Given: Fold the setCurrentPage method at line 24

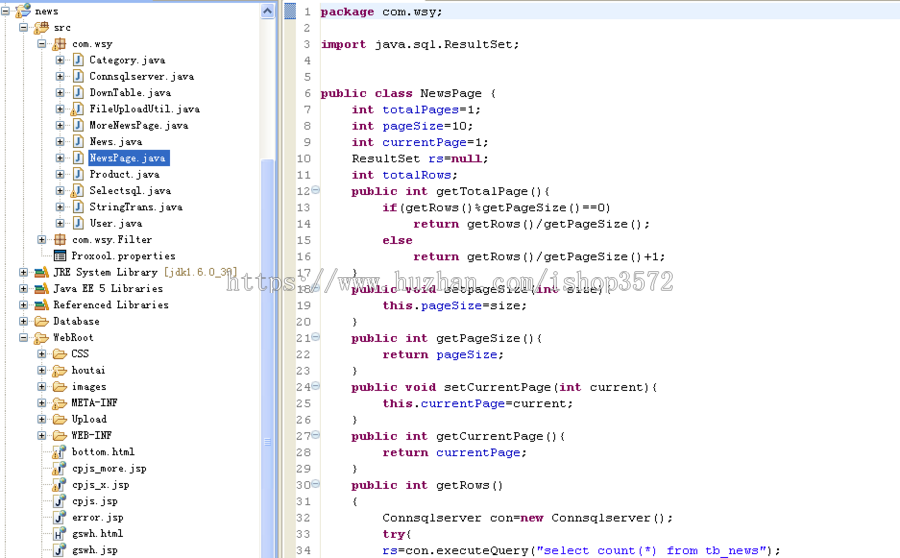Looking at the screenshot, I should 316,386.
